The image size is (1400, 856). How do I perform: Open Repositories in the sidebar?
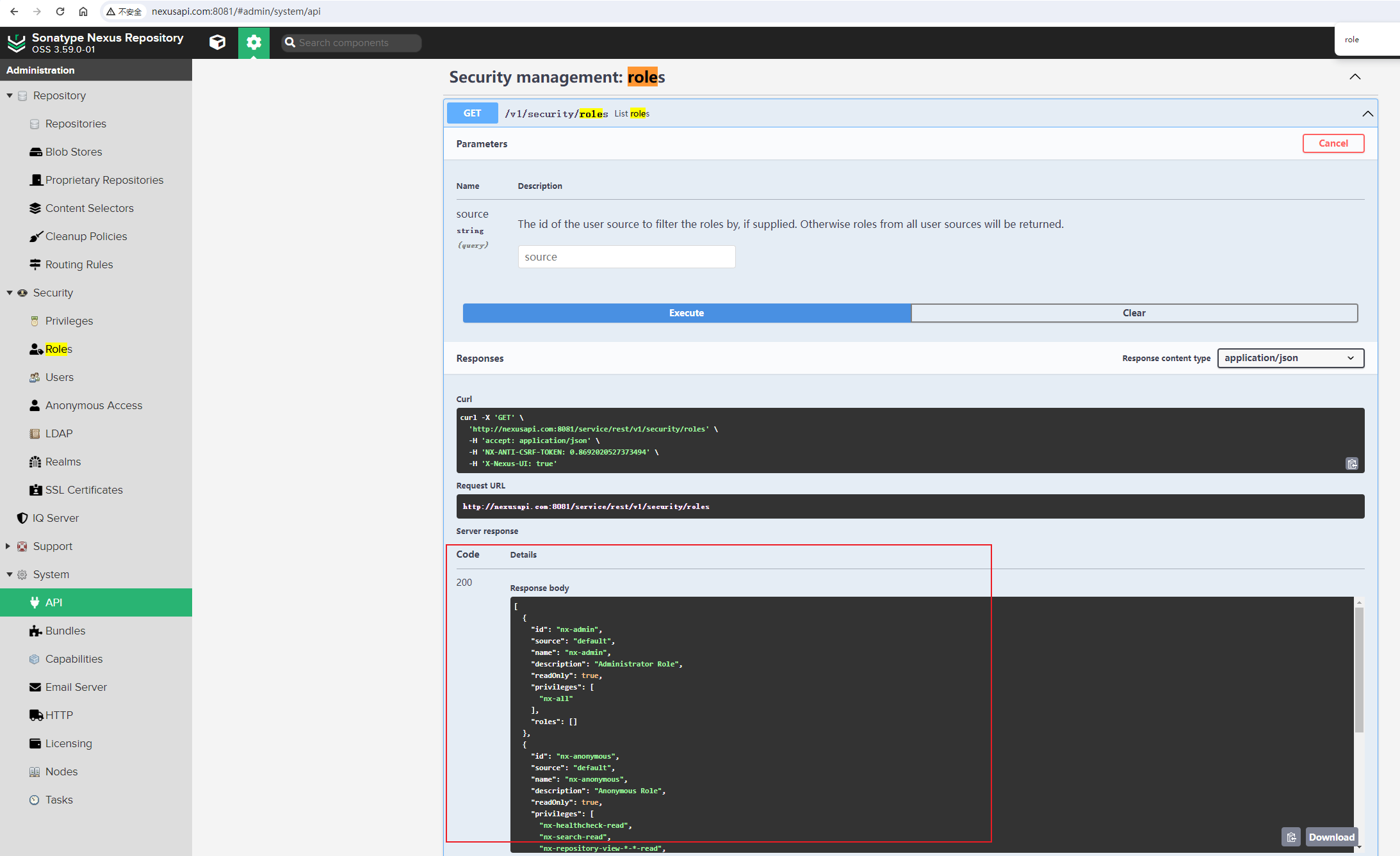[x=76, y=124]
